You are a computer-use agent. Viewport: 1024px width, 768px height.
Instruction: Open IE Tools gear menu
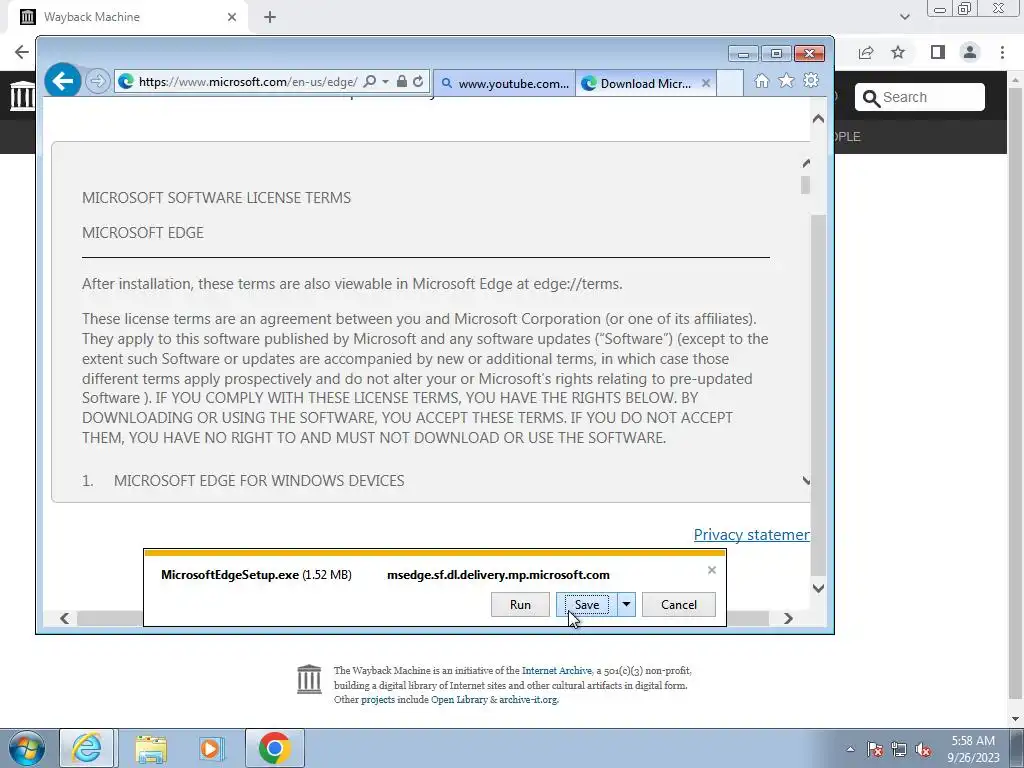[x=811, y=80]
